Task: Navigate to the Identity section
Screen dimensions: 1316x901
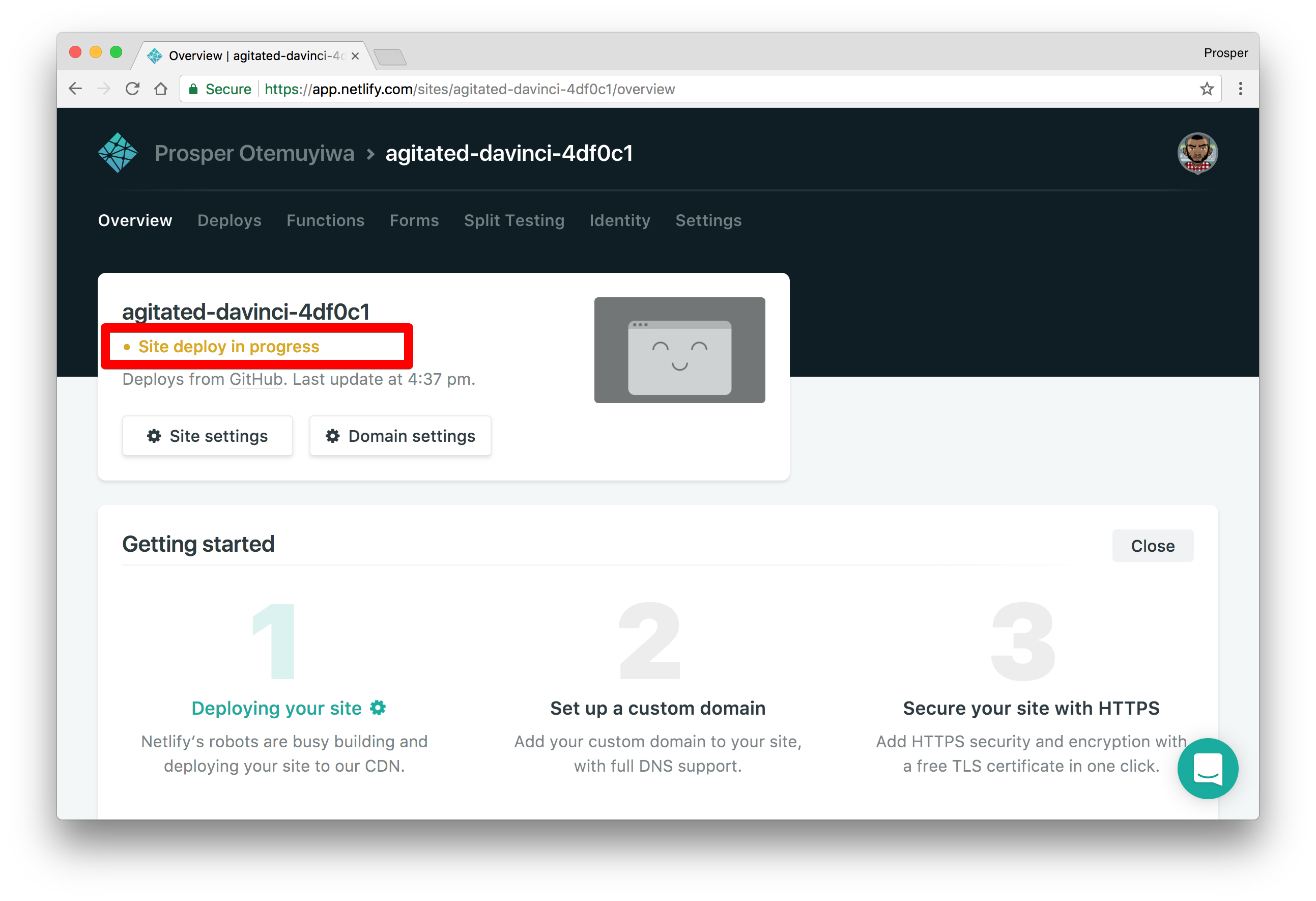Action: 619,221
